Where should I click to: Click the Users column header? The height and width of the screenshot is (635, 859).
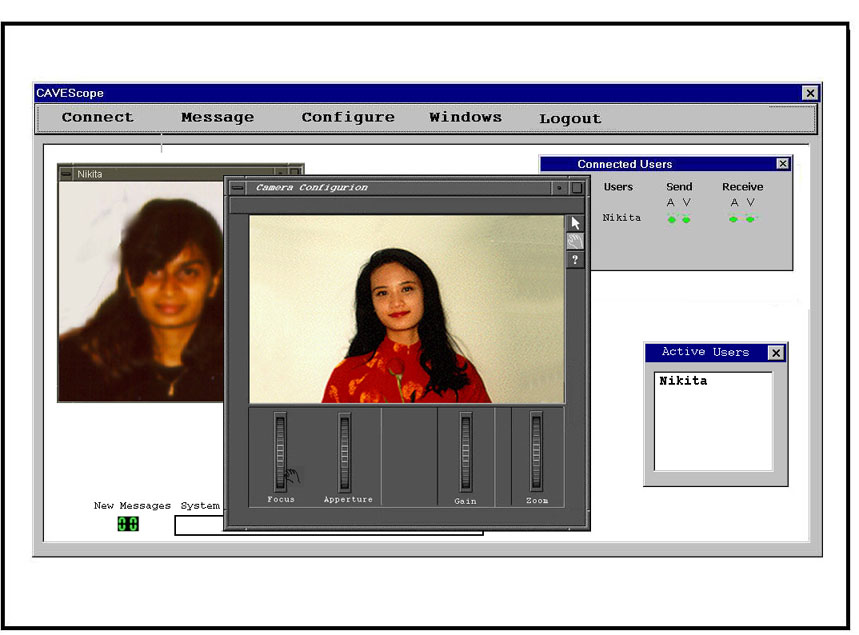[618, 187]
